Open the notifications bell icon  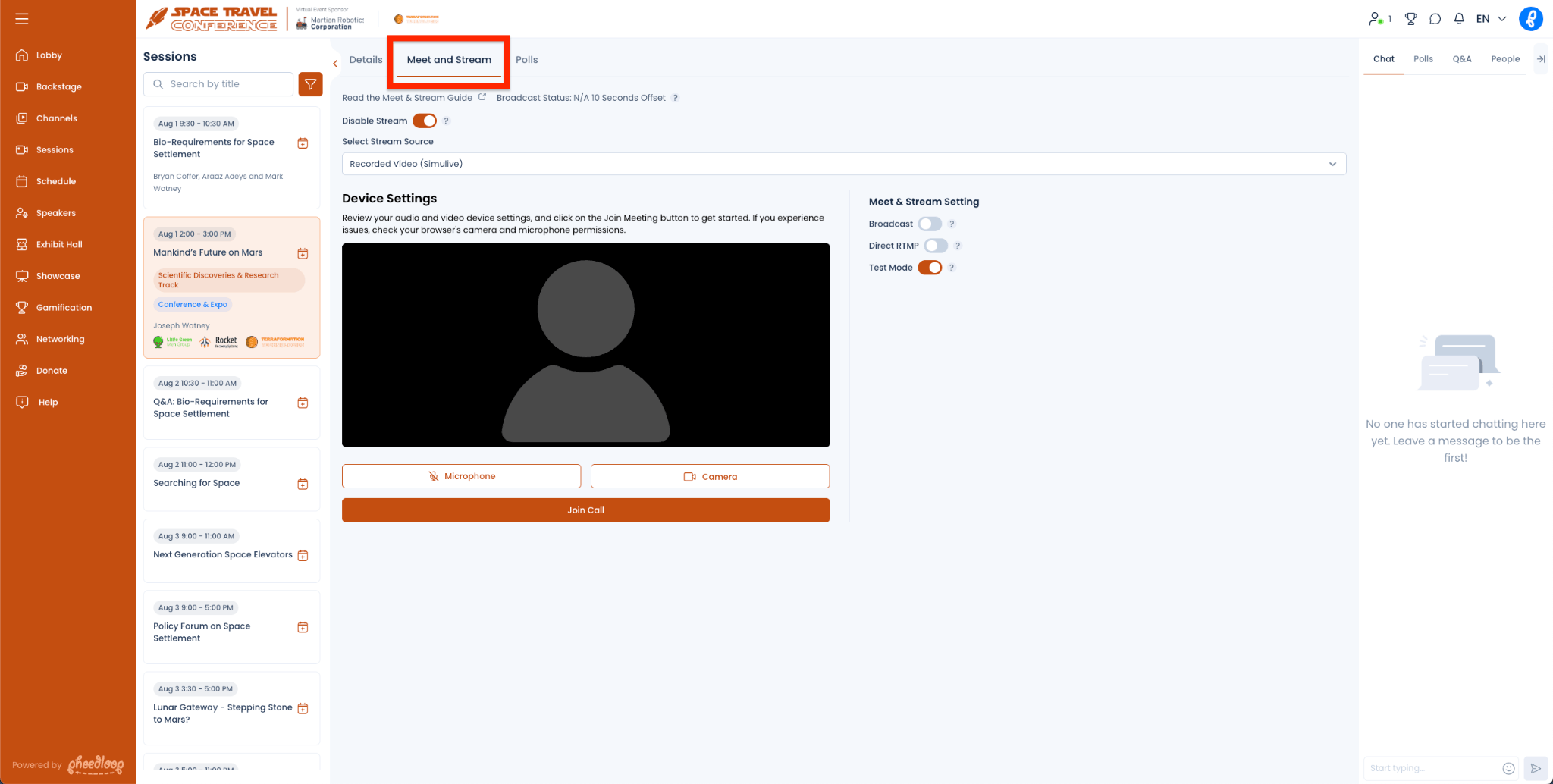click(x=1459, y=19)
